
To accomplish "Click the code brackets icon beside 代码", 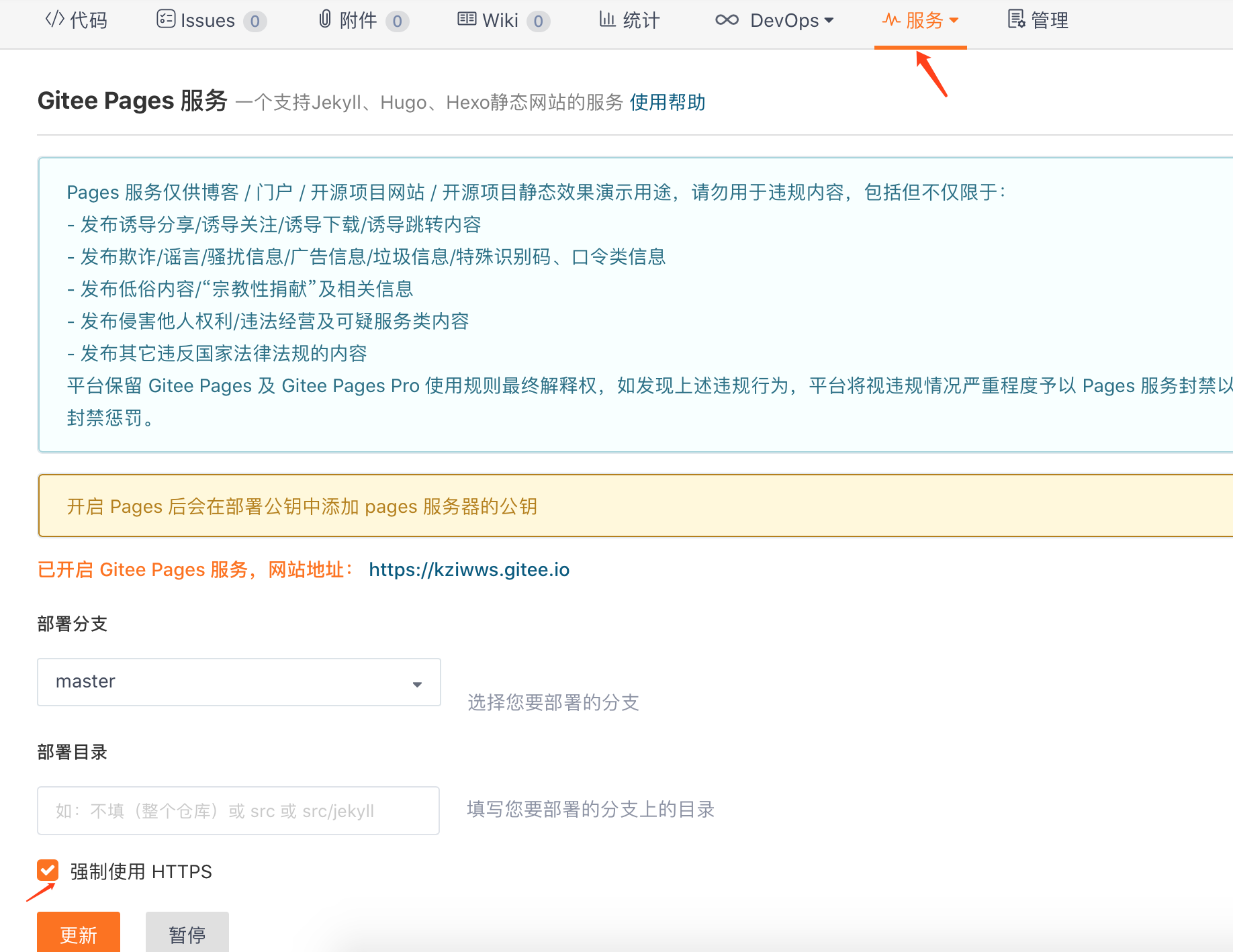I will click(54, 19).
